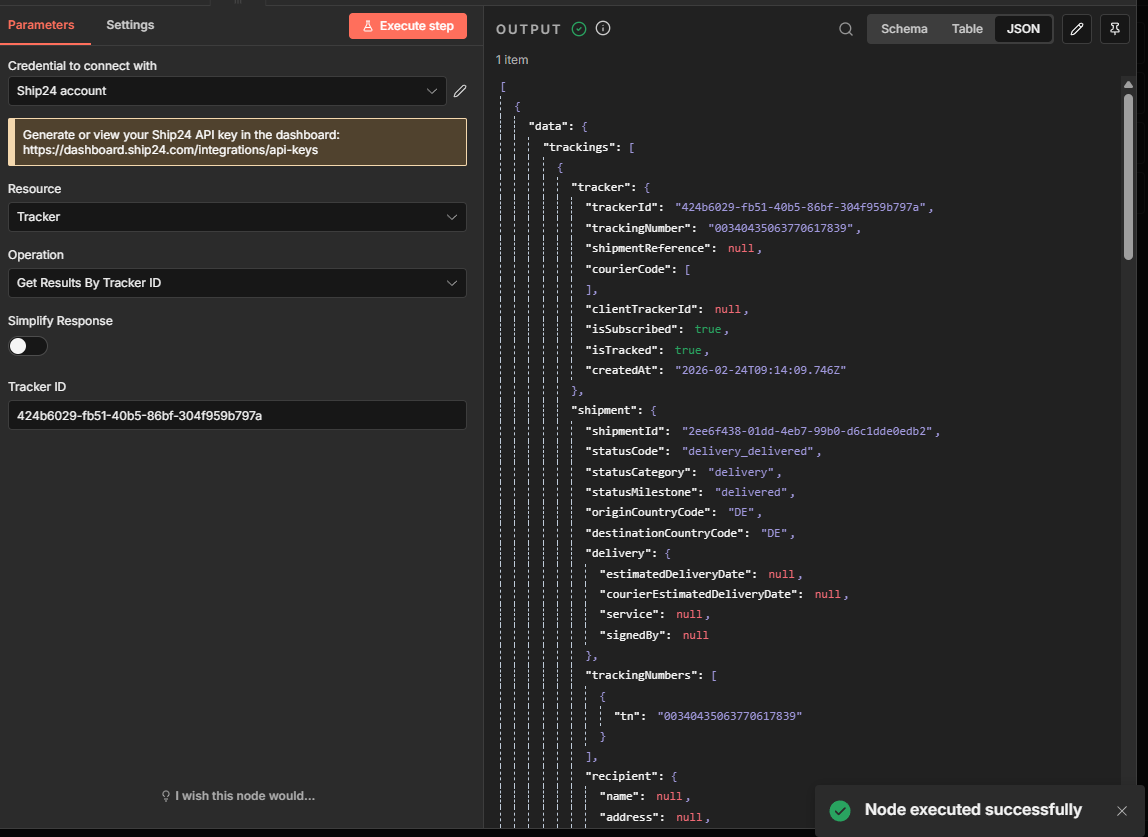Image resolution: width=1148 pixels, height=837 pixels.
Task: Click the destinationCountryCode "DE" value
Action: [774, 533]
